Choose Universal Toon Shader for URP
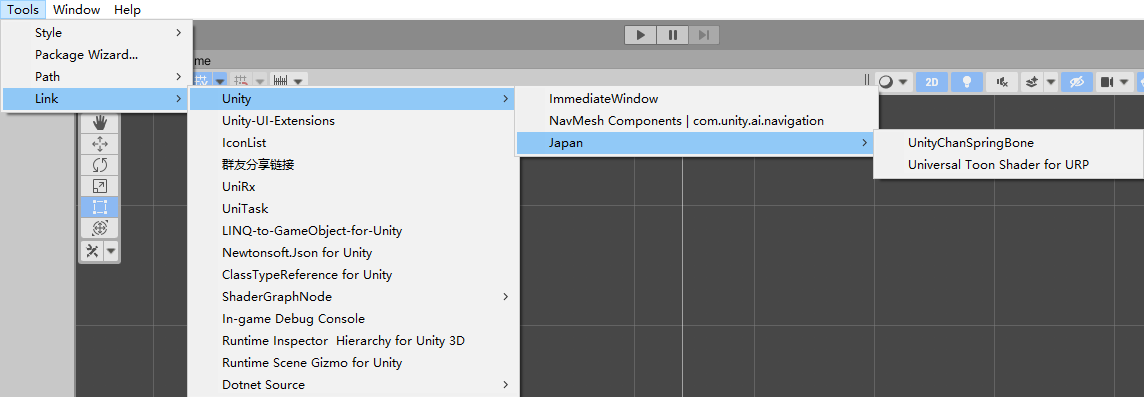The height and width of the screenshot is (397, 1144). click(x=1008, y=165)
